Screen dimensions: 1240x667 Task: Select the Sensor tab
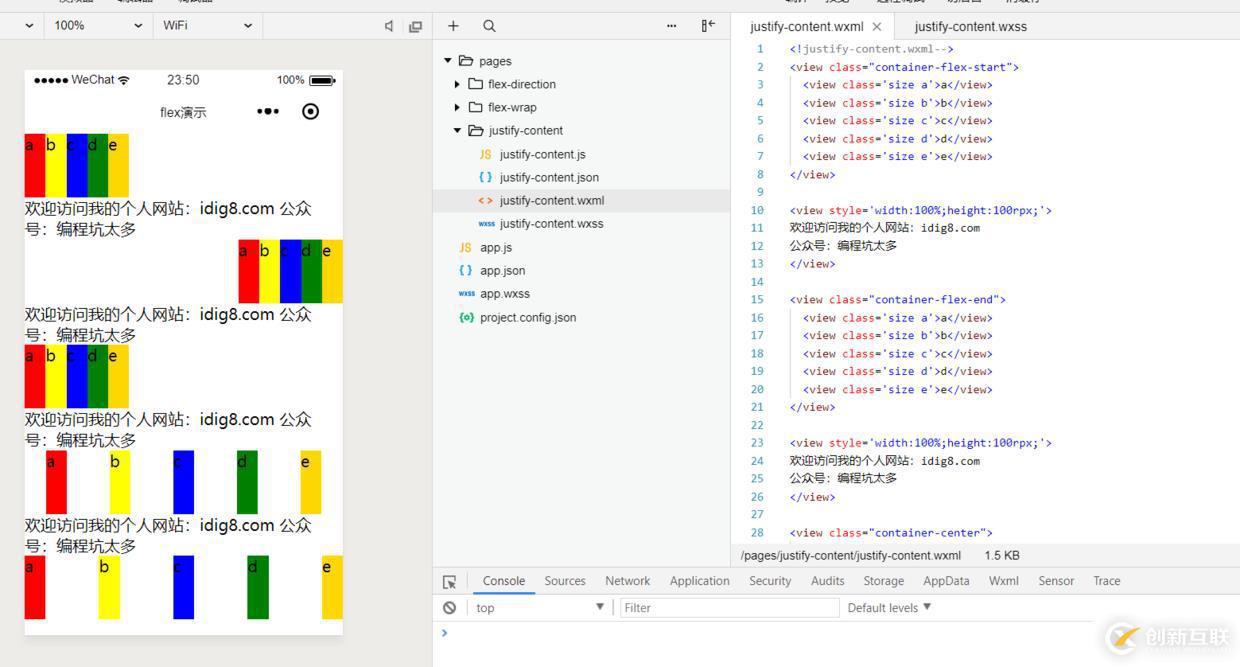(x=1056, y=581)
